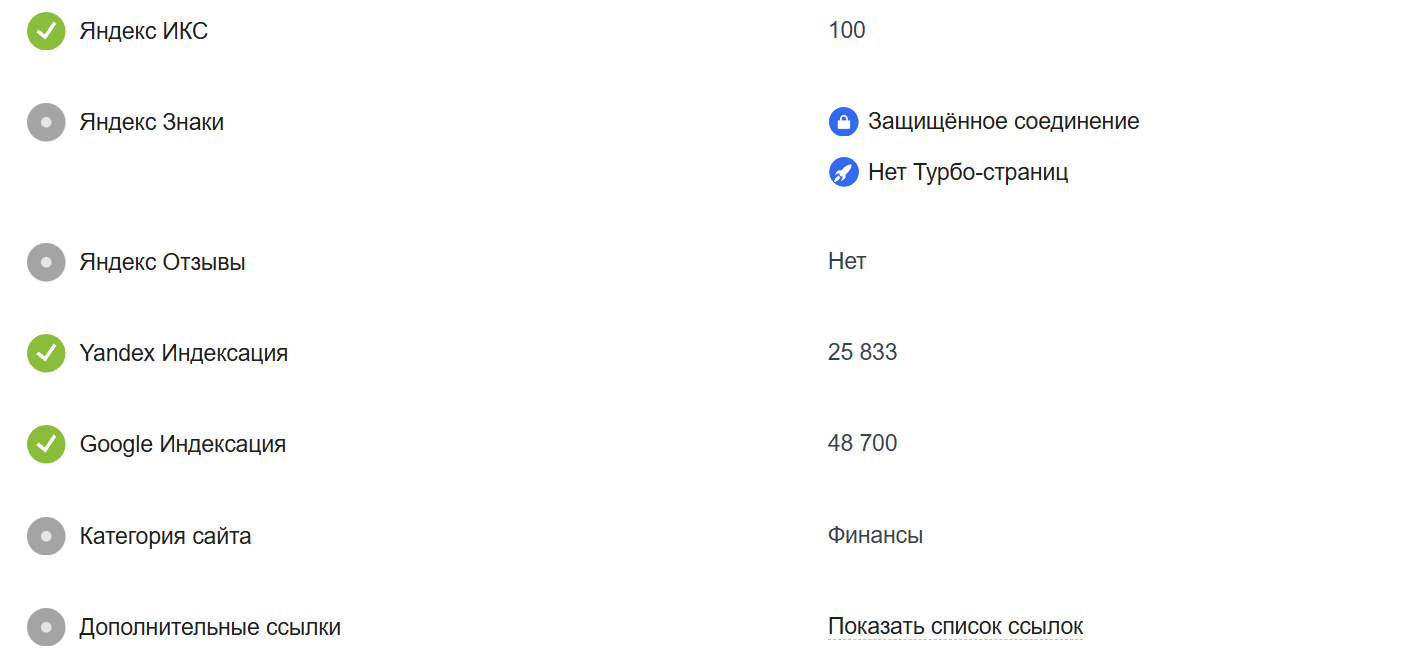The height and width of the screenshot is (671, 1419).
Task: Click the gray status icon beside Яндекс Отзывы
Action: point(46,262)
